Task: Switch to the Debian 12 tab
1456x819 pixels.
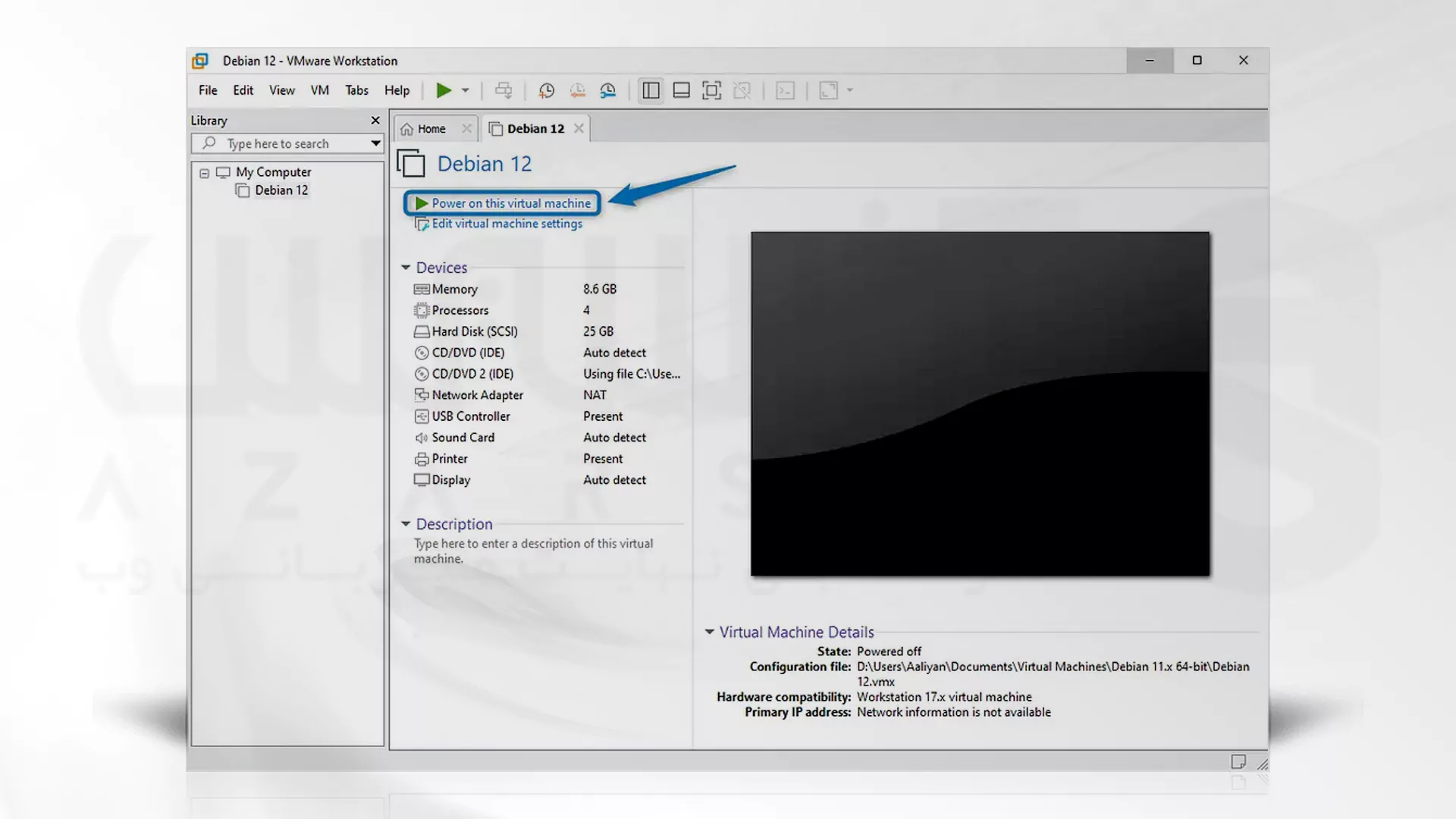Action: [x=535, y=129]
